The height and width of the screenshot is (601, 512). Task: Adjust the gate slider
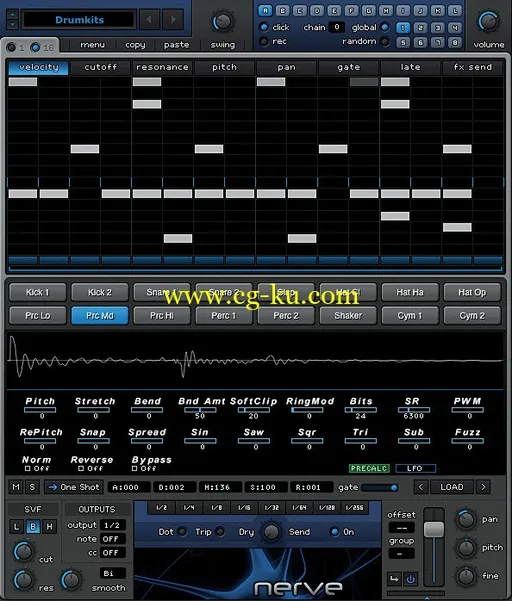(x=379, y=488)
